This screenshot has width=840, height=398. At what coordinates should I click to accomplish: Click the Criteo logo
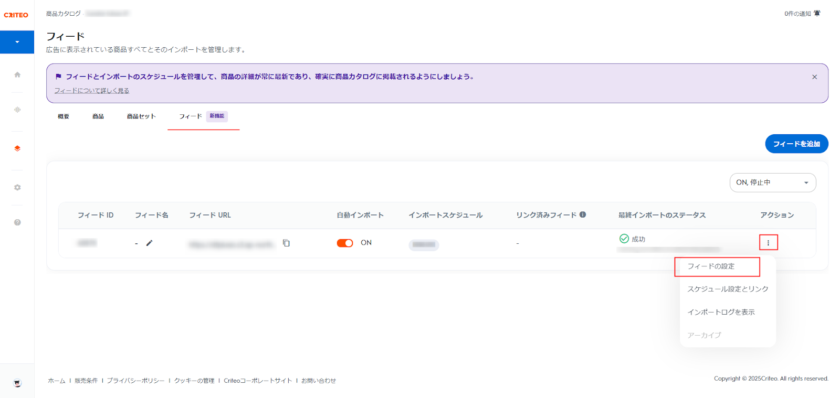point(16,15)
